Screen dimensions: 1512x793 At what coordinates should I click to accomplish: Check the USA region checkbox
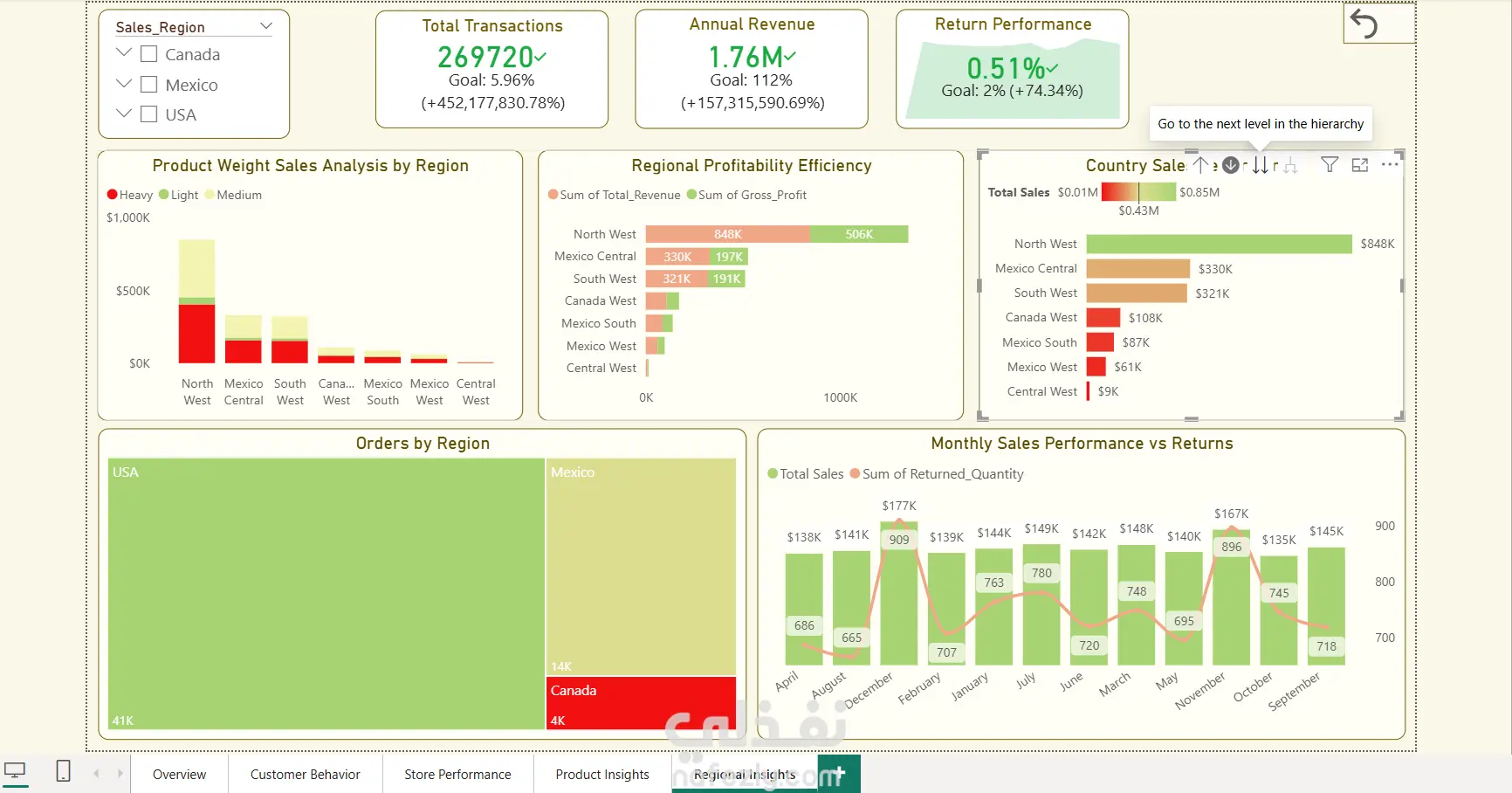[x=148, y=114]
